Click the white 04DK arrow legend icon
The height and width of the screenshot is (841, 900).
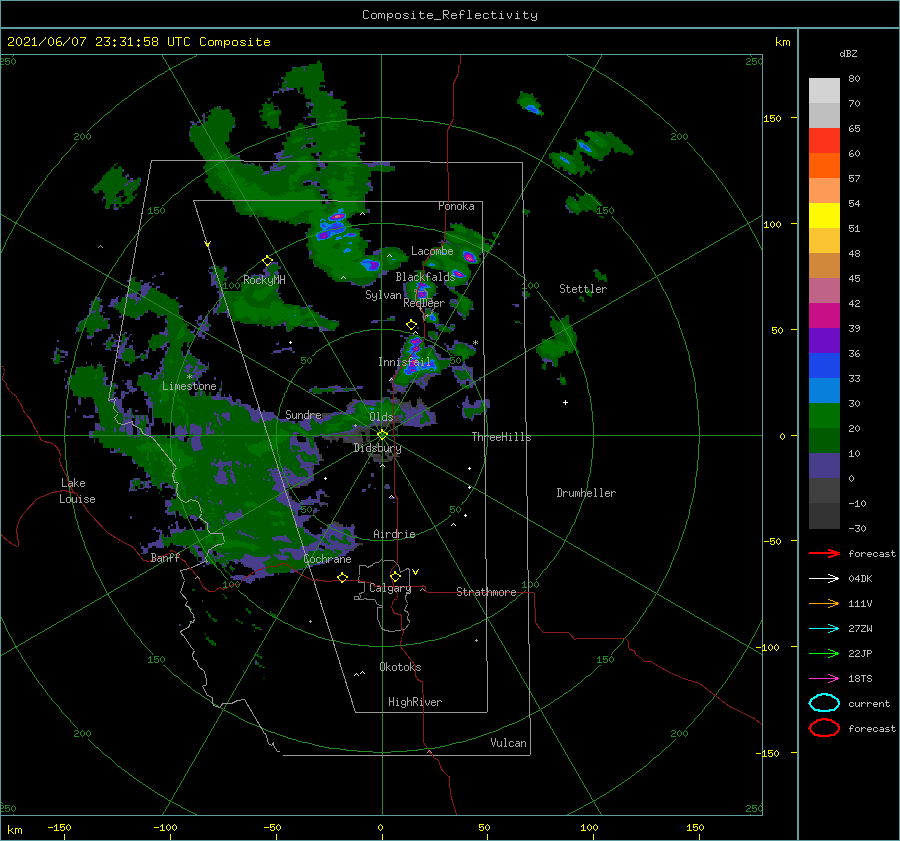click(x=824, y=578)
